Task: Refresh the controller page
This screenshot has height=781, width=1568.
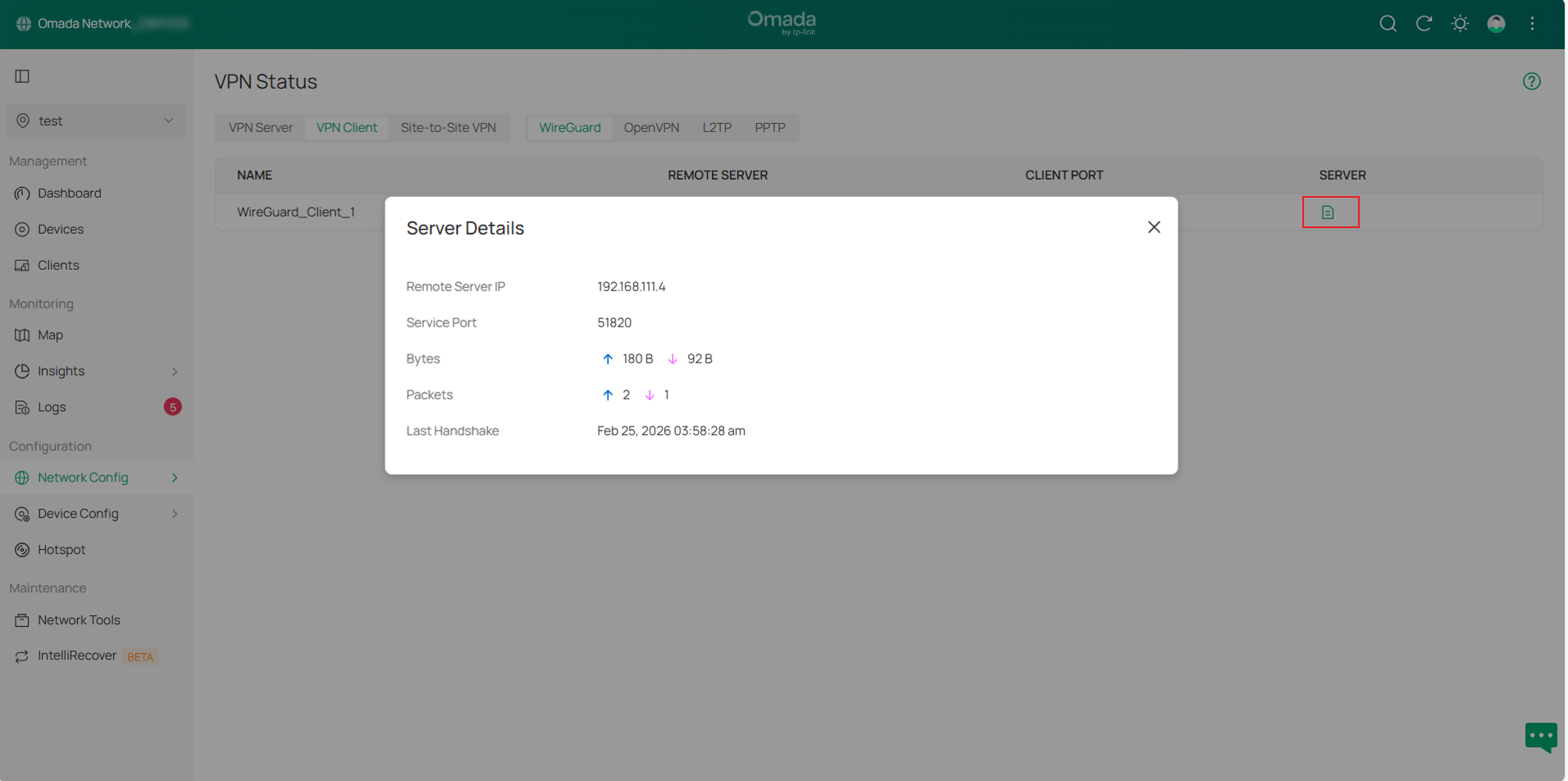Action: 1424,24
